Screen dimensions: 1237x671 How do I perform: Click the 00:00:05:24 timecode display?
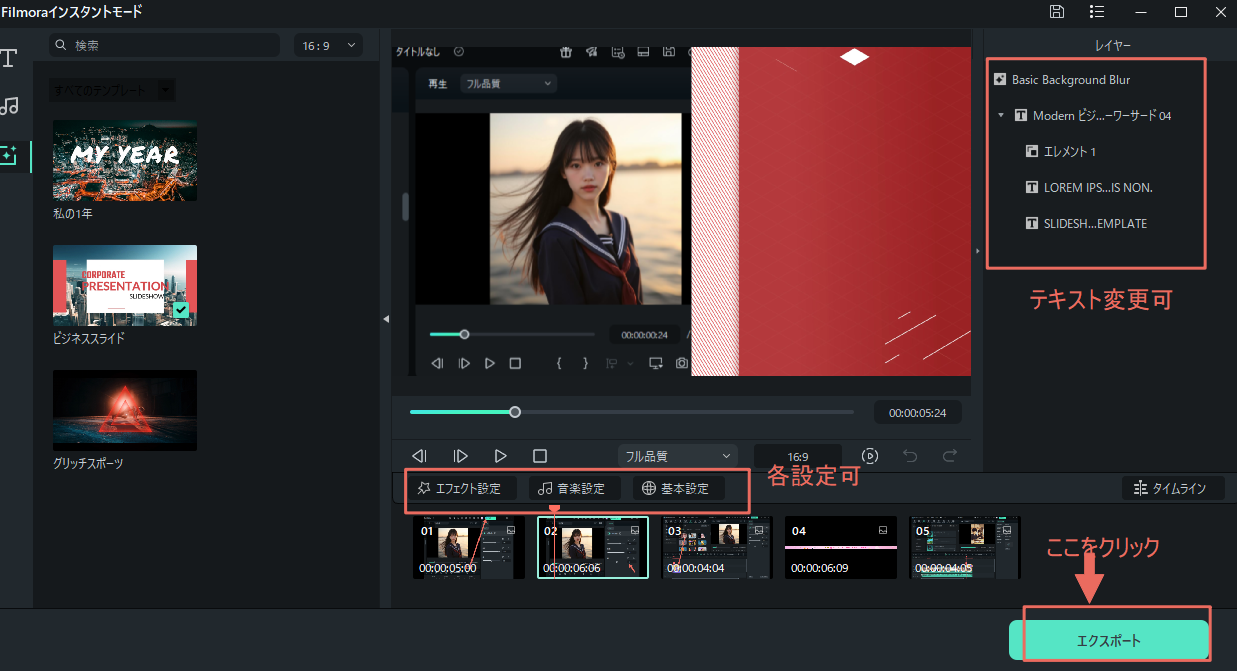[918, 412]
